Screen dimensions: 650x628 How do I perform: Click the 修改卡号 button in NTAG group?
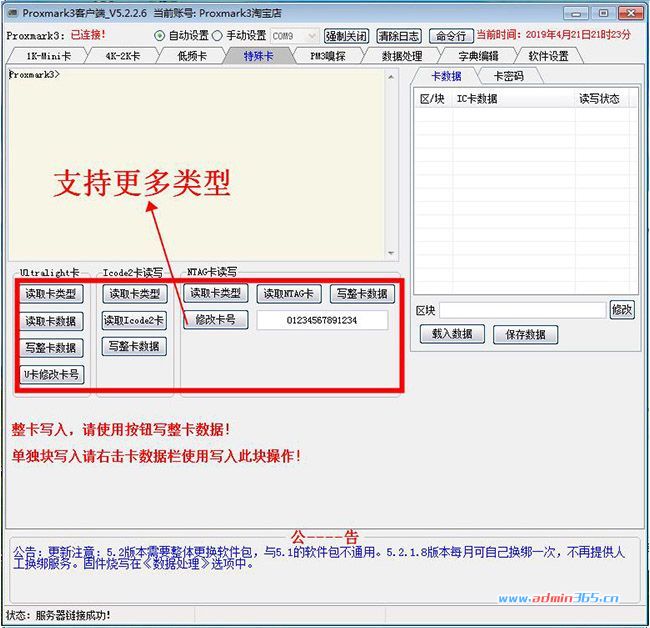[216, 320]
